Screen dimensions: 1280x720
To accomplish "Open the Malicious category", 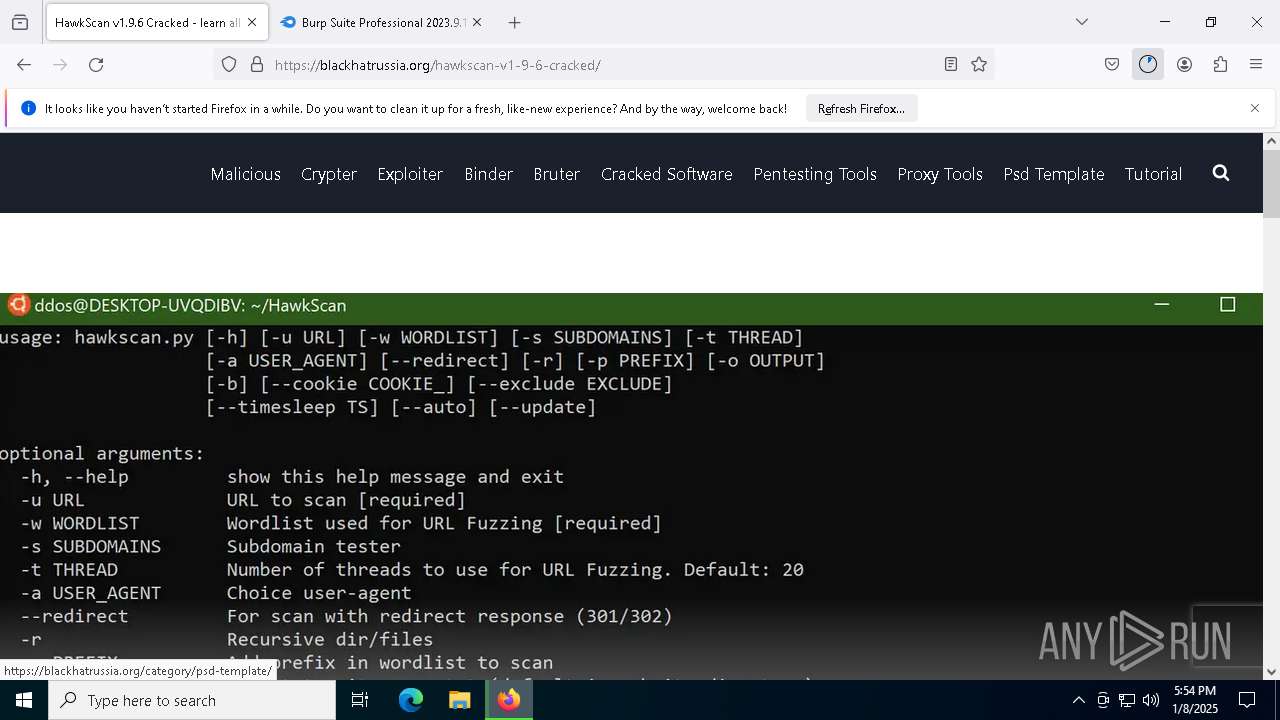I will 245,174.
